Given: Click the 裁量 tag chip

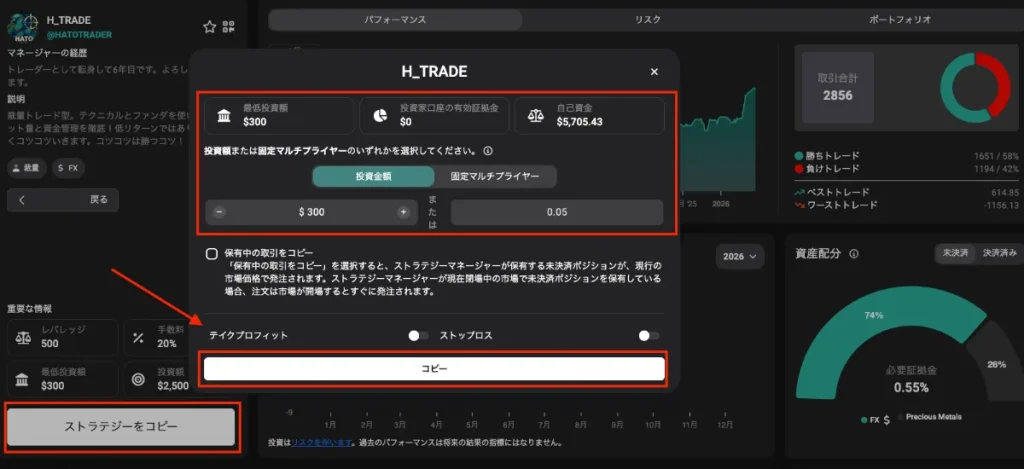Looking at the screenshot, I should point(27,168).
